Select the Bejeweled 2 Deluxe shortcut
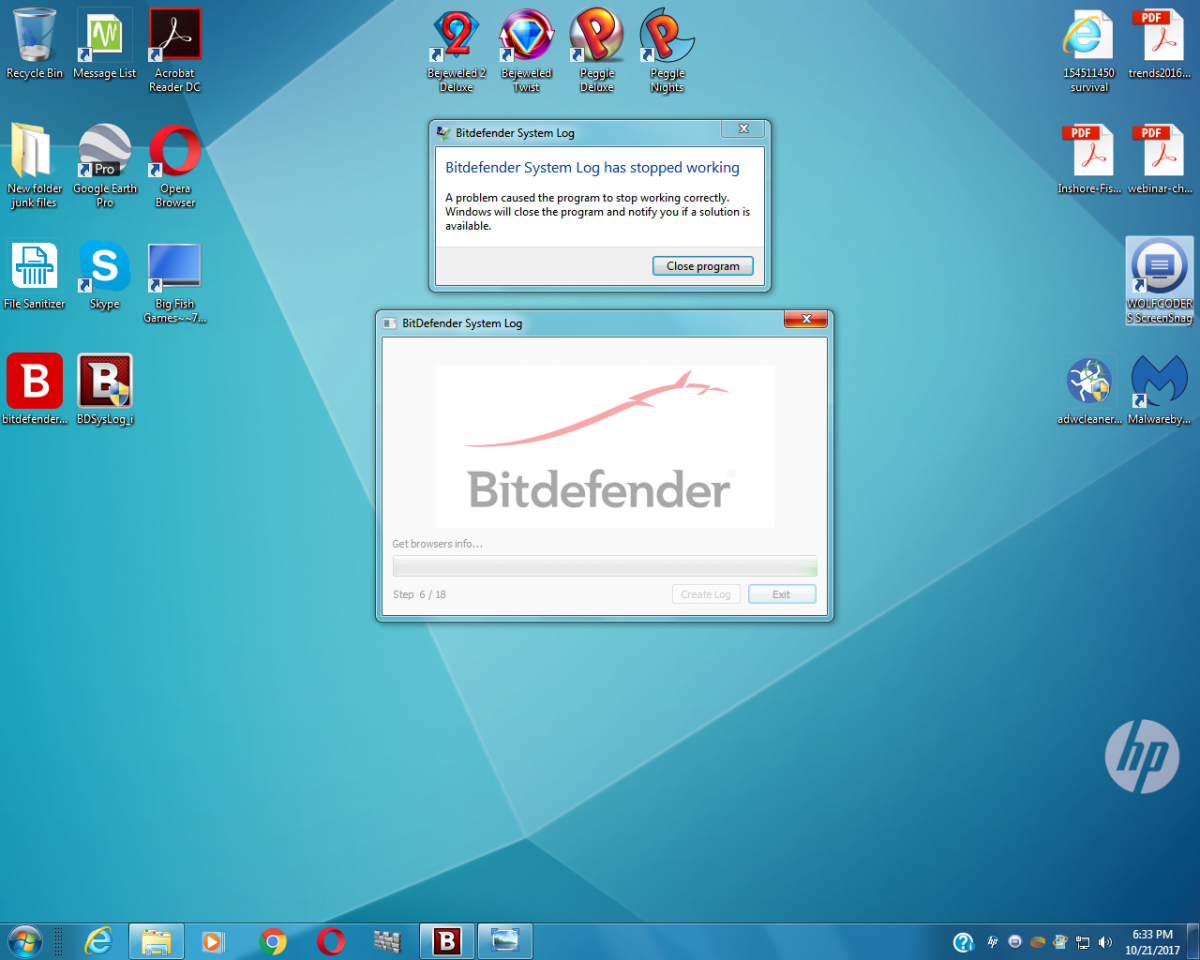The height and width of the screenshot is (960, 1200). pyautogui.click(x=456, y=50)
